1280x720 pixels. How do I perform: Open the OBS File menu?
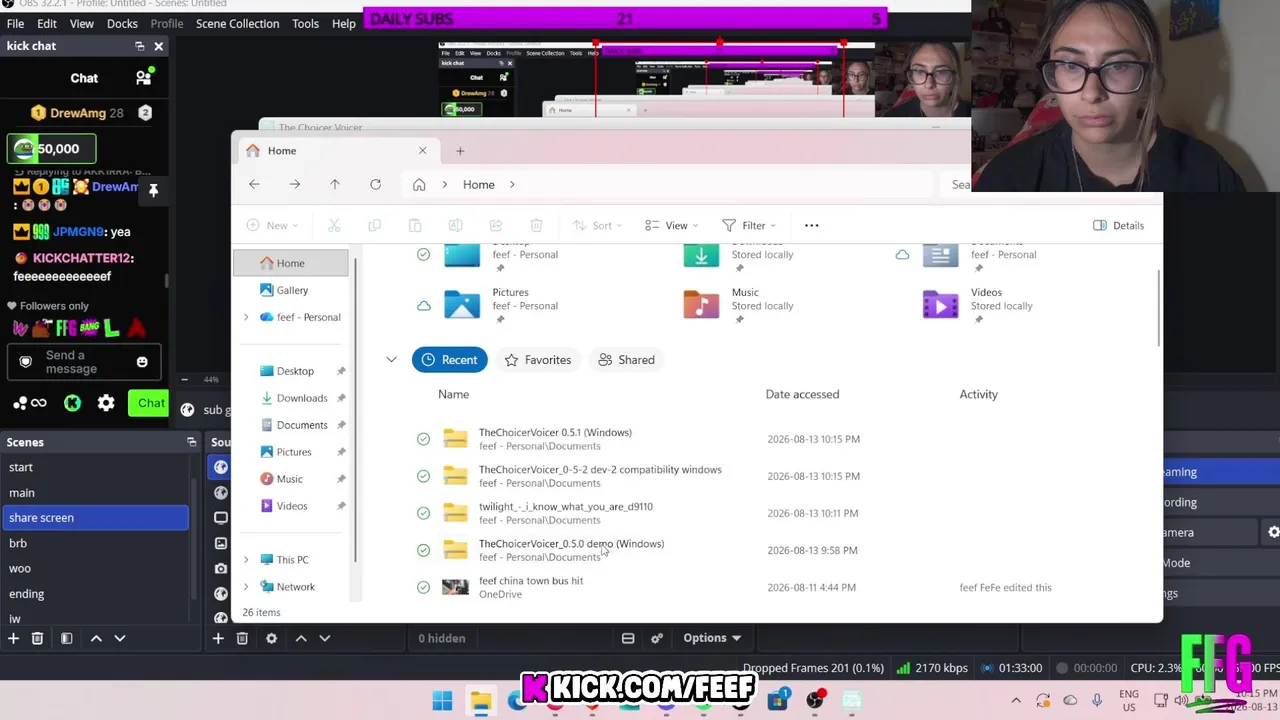point(15,23)
